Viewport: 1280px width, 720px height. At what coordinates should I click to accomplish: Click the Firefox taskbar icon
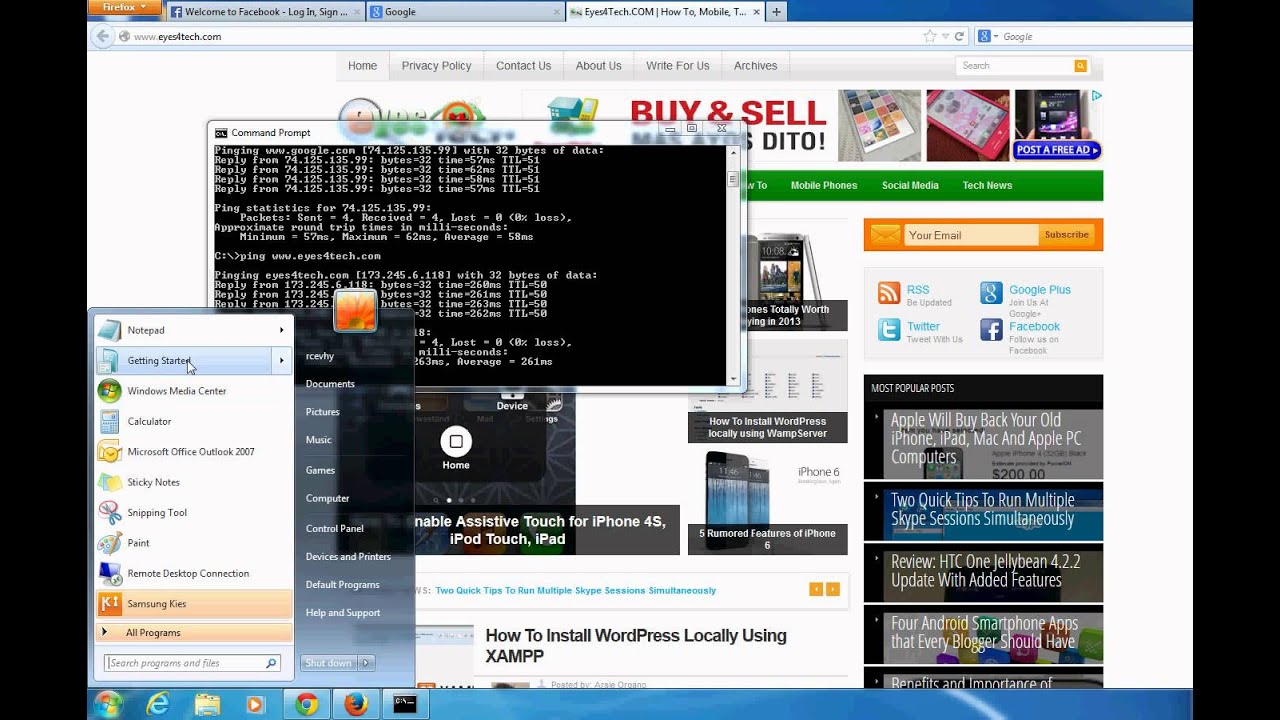(x=355, y=704)
